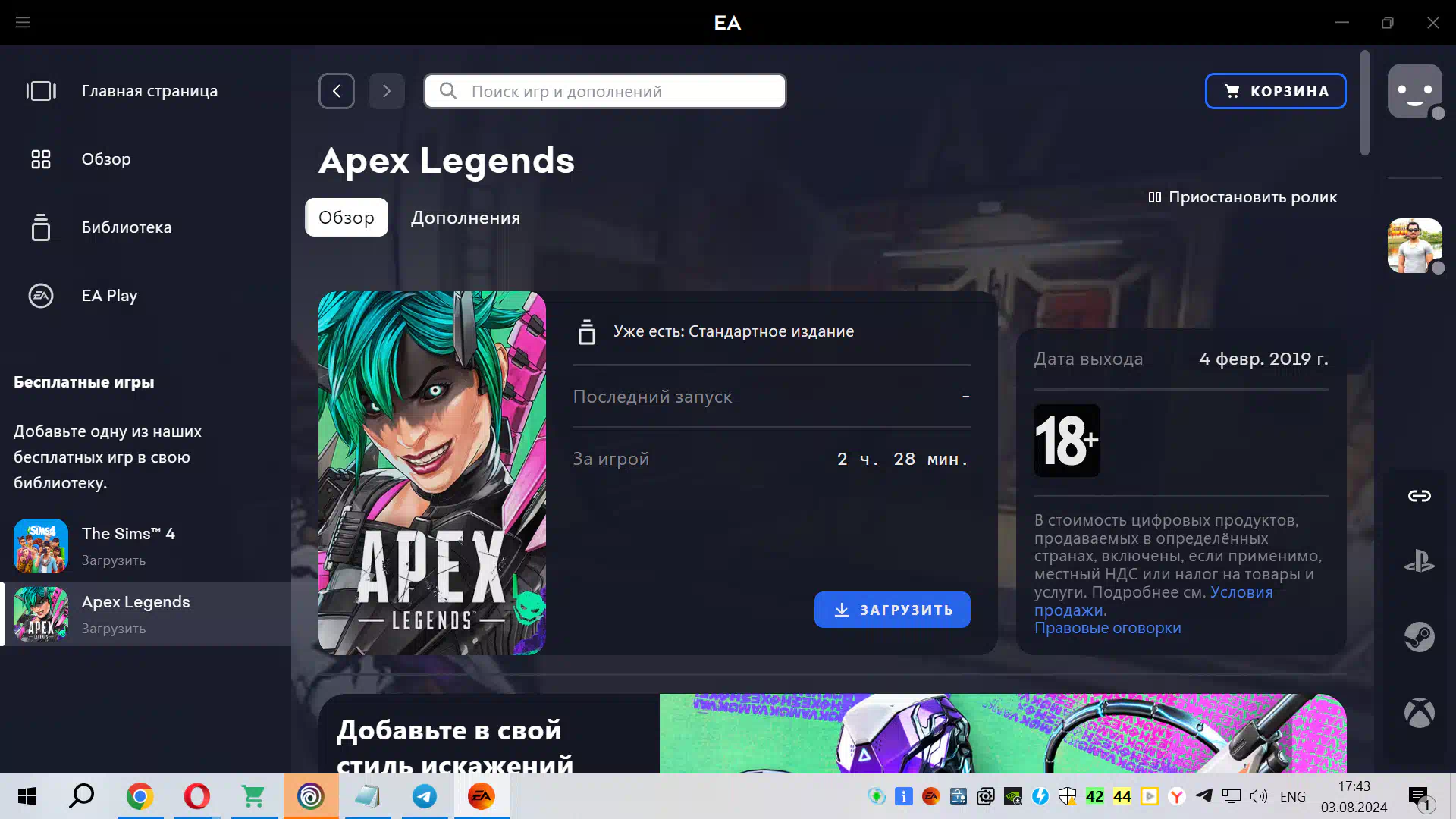Click the Загрузить download button
The image size is (1456, 819).
893,610
